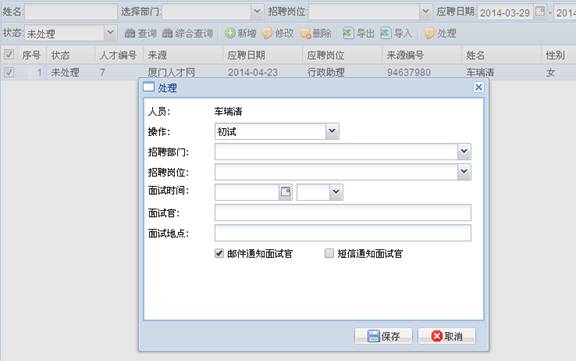Click the 行政助理 position cell
Viewport: 576px width, 361px height.
[325, 72]
